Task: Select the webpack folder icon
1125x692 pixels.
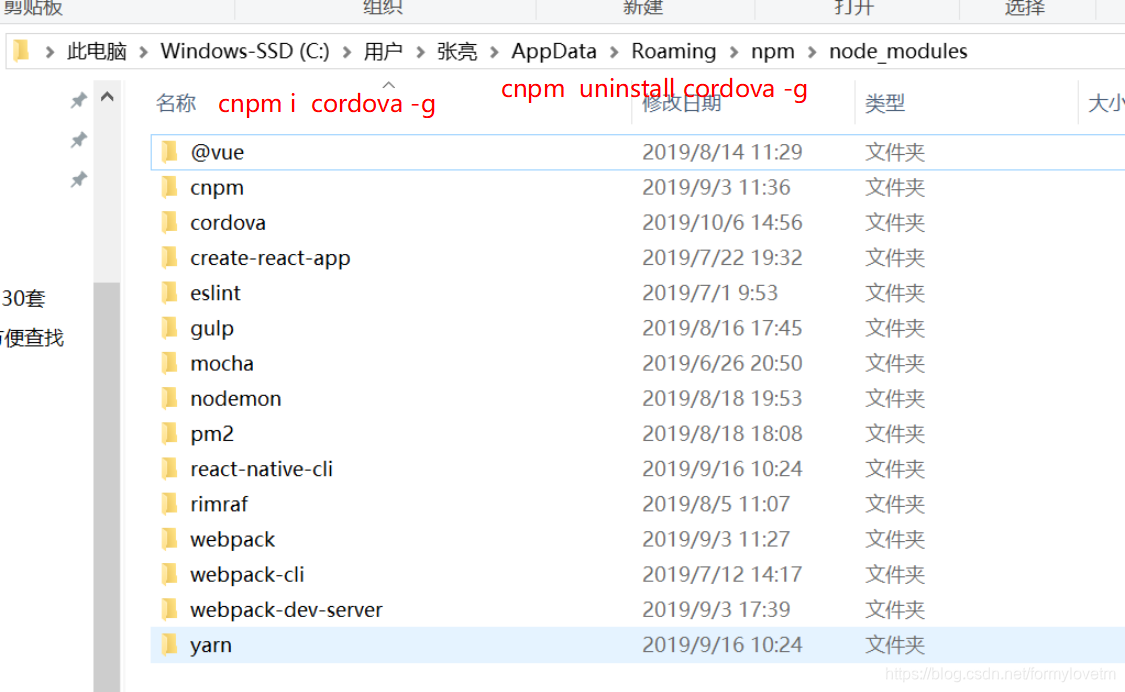Action: (x=170, y=538)
